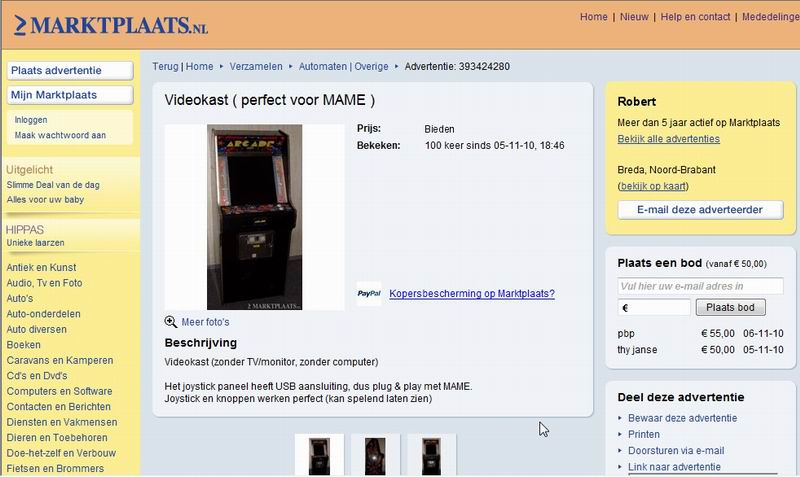Focus the euro bid amount field
Screen dimensions: 800x477
click(654, 308)
